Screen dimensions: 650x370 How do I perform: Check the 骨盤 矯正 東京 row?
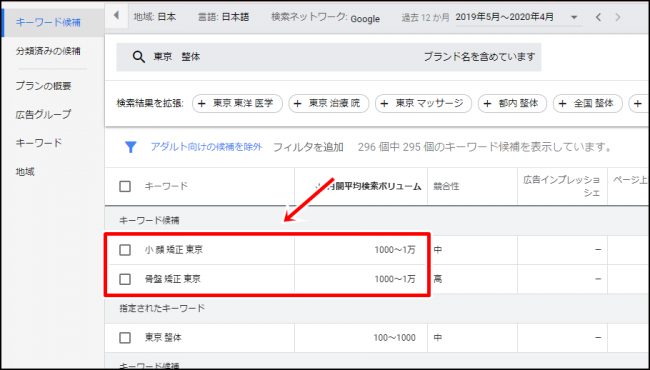pos(125,279)
